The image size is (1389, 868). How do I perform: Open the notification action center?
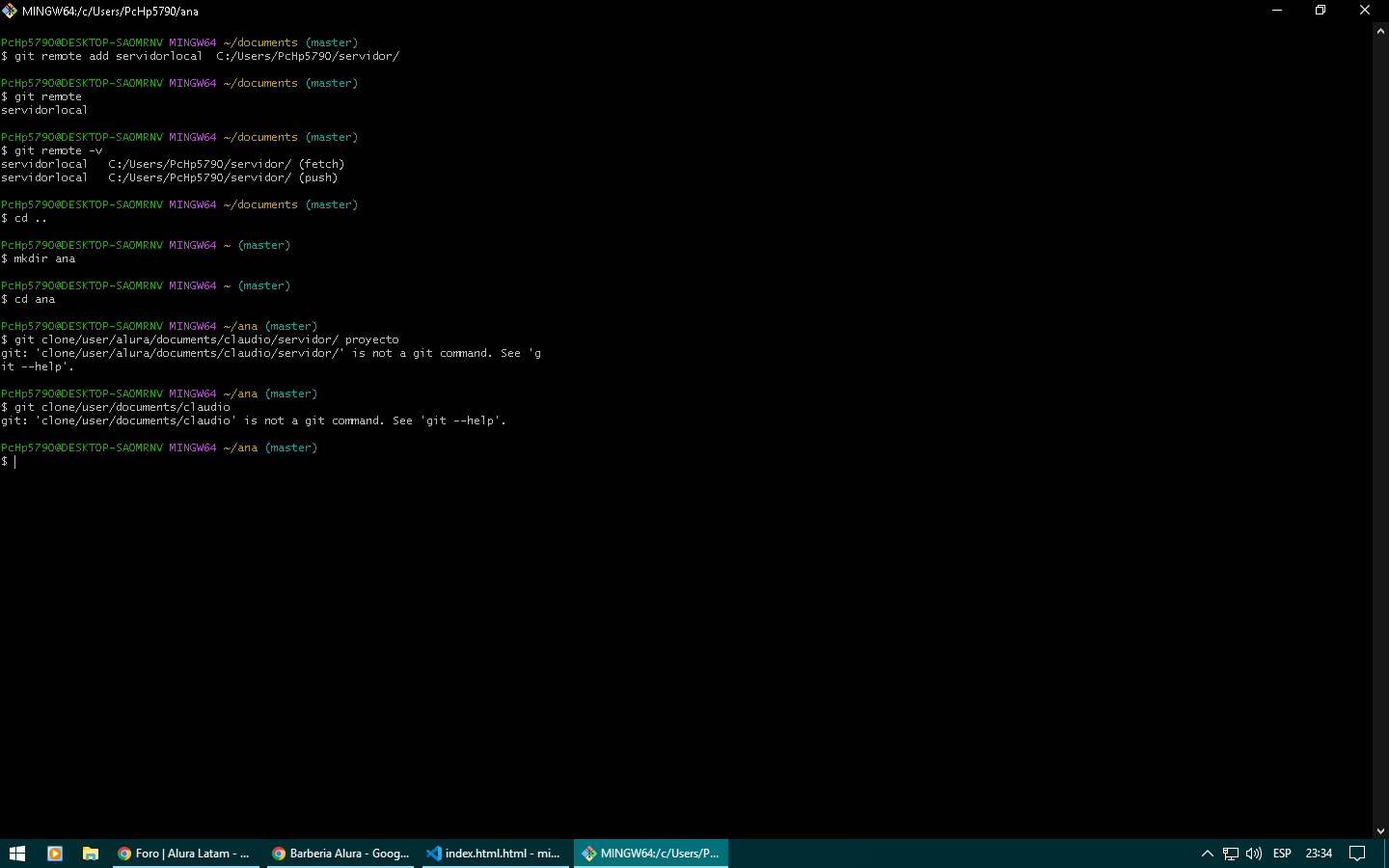click(x=1357, y=854)
